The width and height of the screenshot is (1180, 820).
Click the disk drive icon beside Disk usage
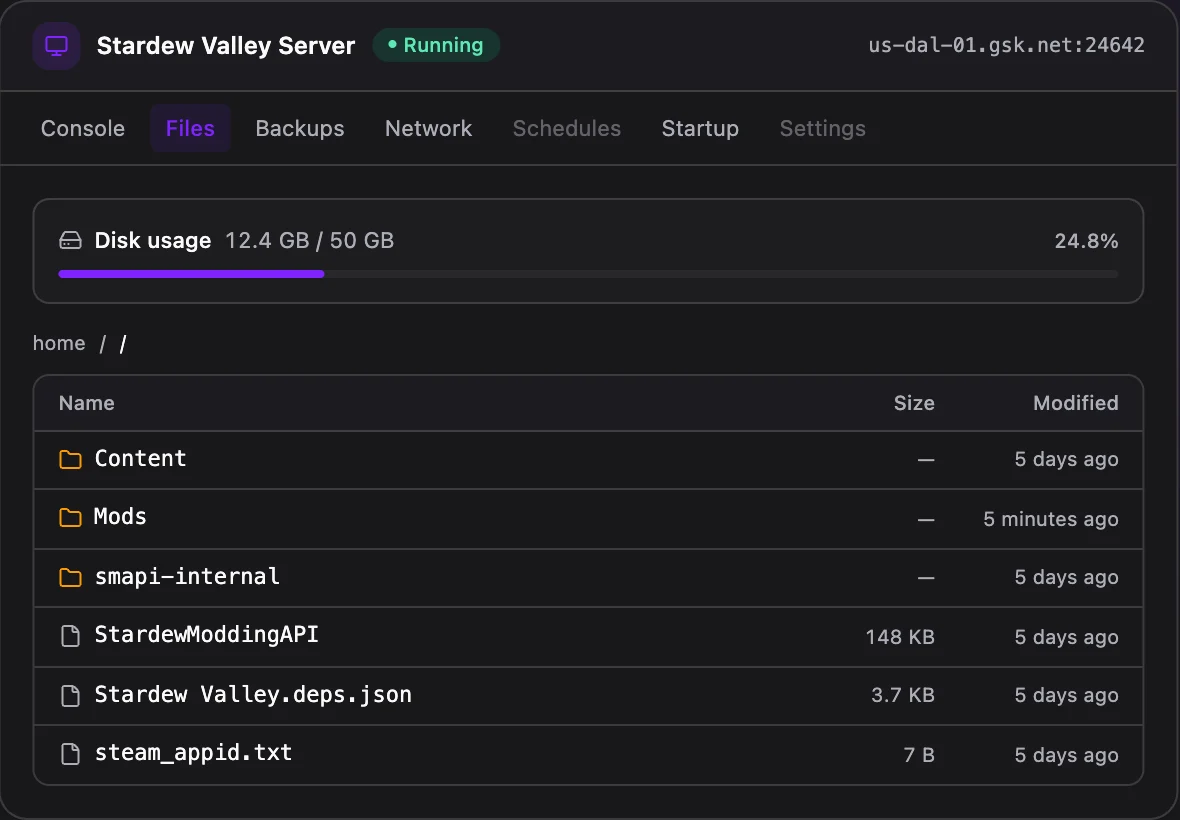tap(70, 241)
